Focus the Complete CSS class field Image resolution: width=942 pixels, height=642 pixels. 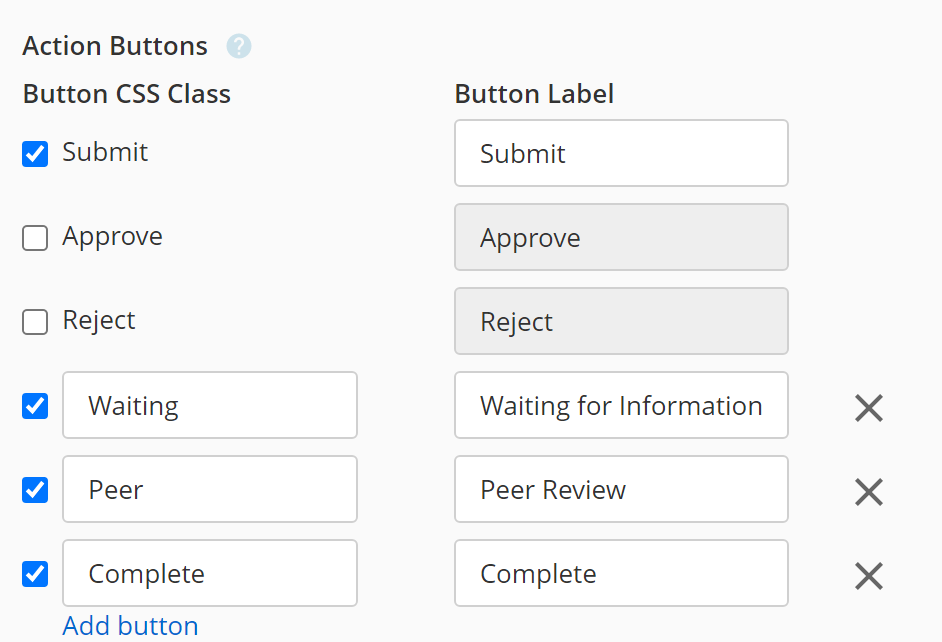(210, 573)
